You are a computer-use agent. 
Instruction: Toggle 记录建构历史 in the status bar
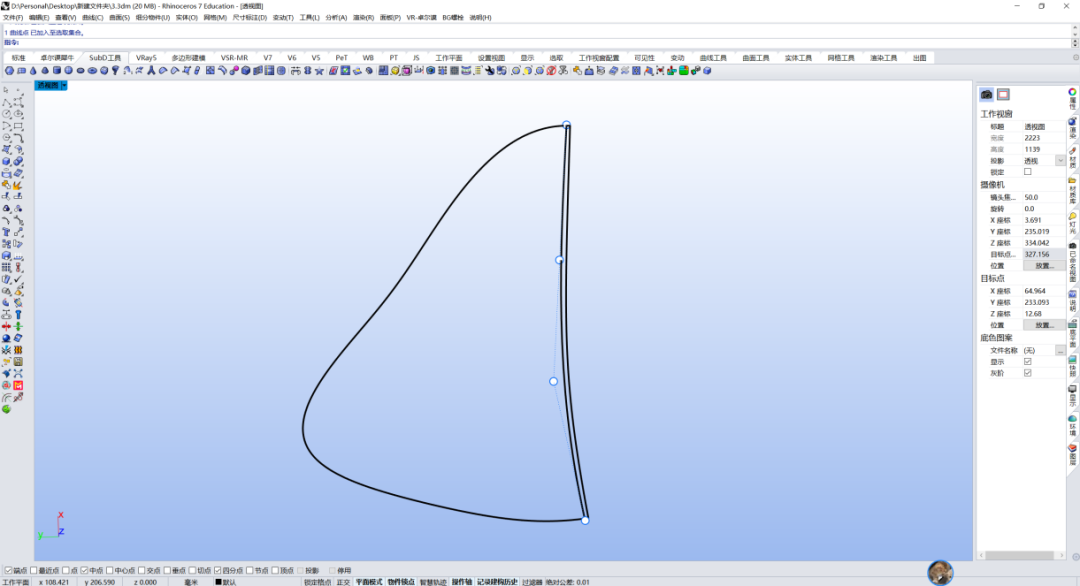pyautogui.click(x=497, y=582)
